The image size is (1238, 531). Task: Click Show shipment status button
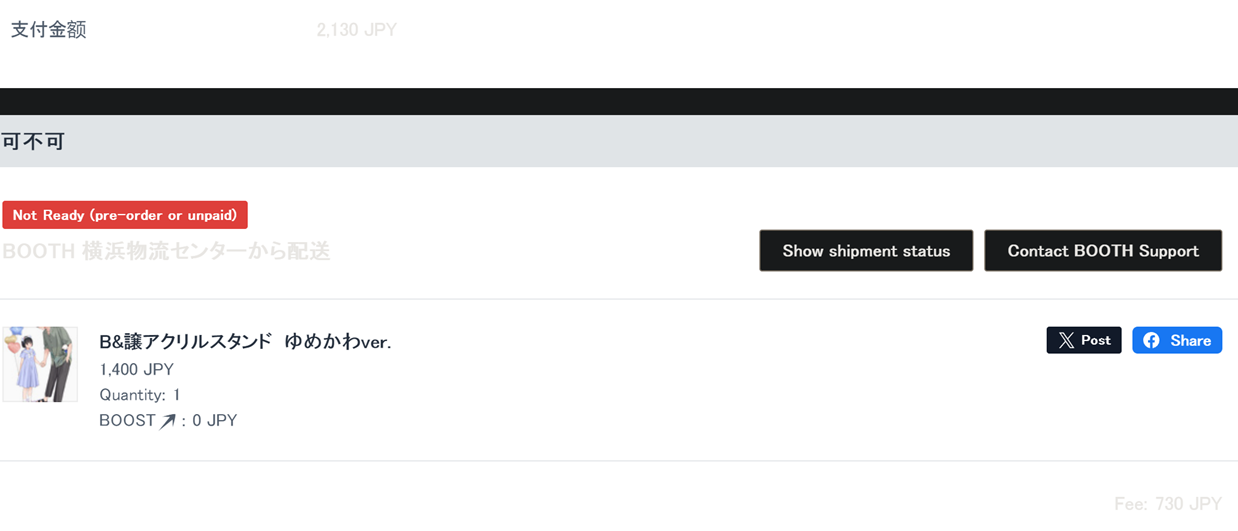(x=866, y=251)
